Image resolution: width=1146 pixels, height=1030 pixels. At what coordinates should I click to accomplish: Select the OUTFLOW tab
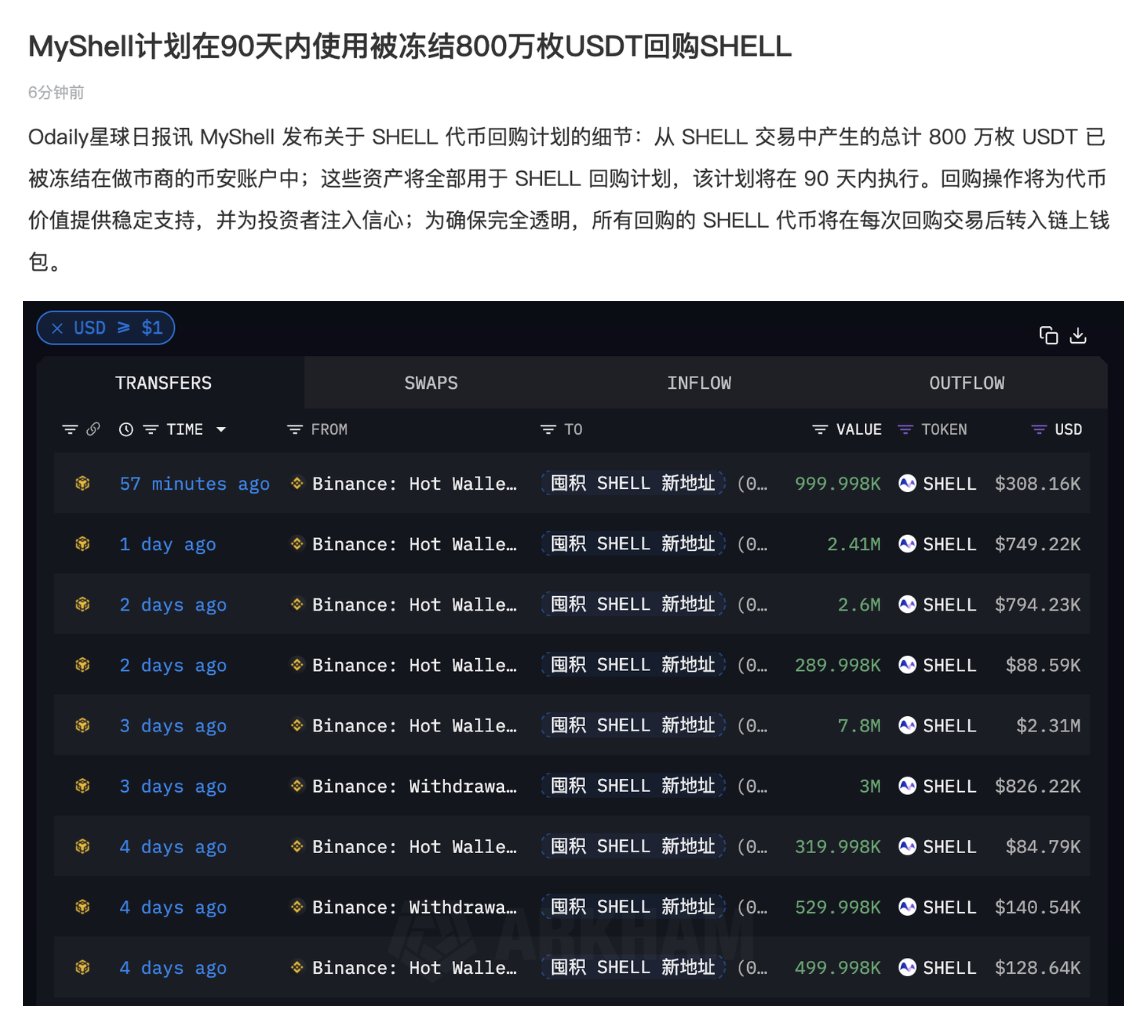pyautogui.click(x=966, y=383)
